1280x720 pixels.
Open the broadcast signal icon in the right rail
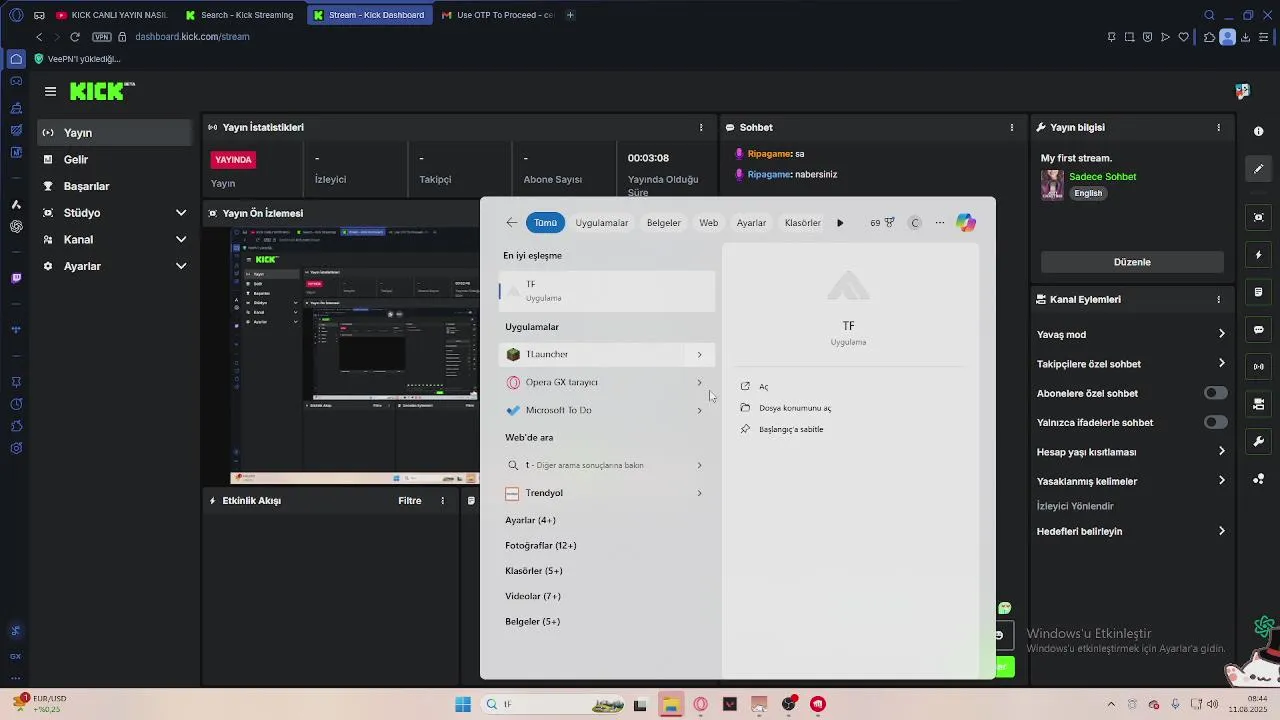point(1259,367)
